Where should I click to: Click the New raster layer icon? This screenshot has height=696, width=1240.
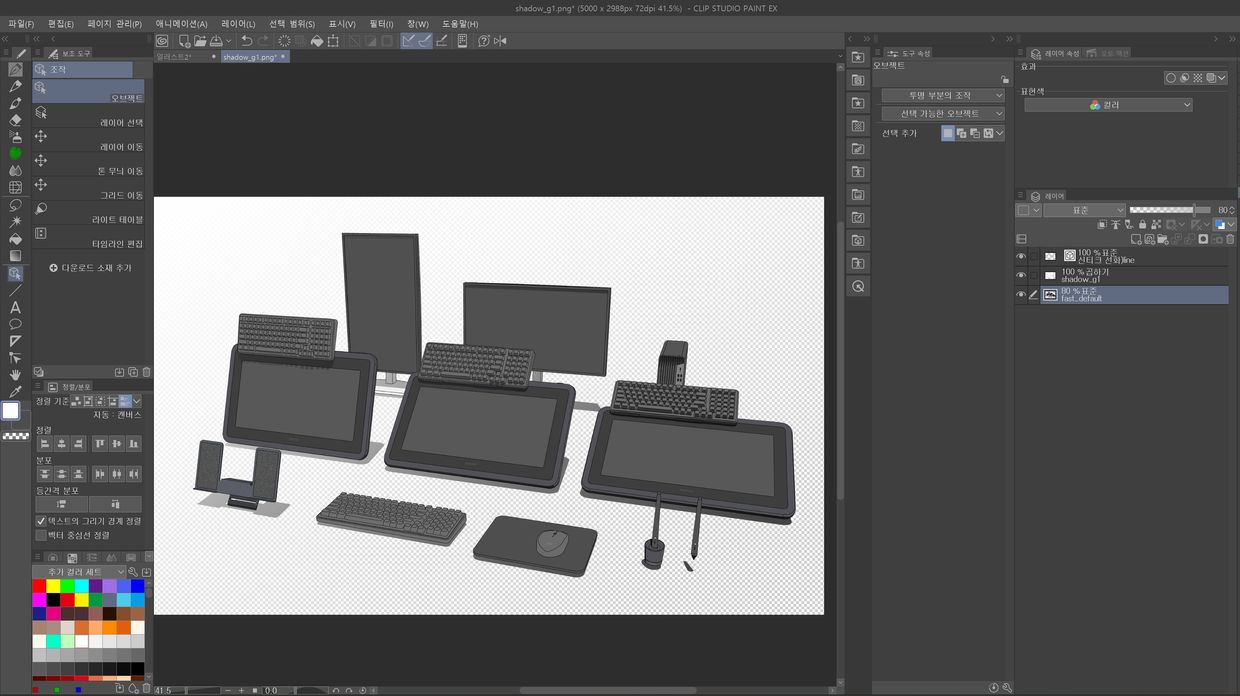(1137, 239)
